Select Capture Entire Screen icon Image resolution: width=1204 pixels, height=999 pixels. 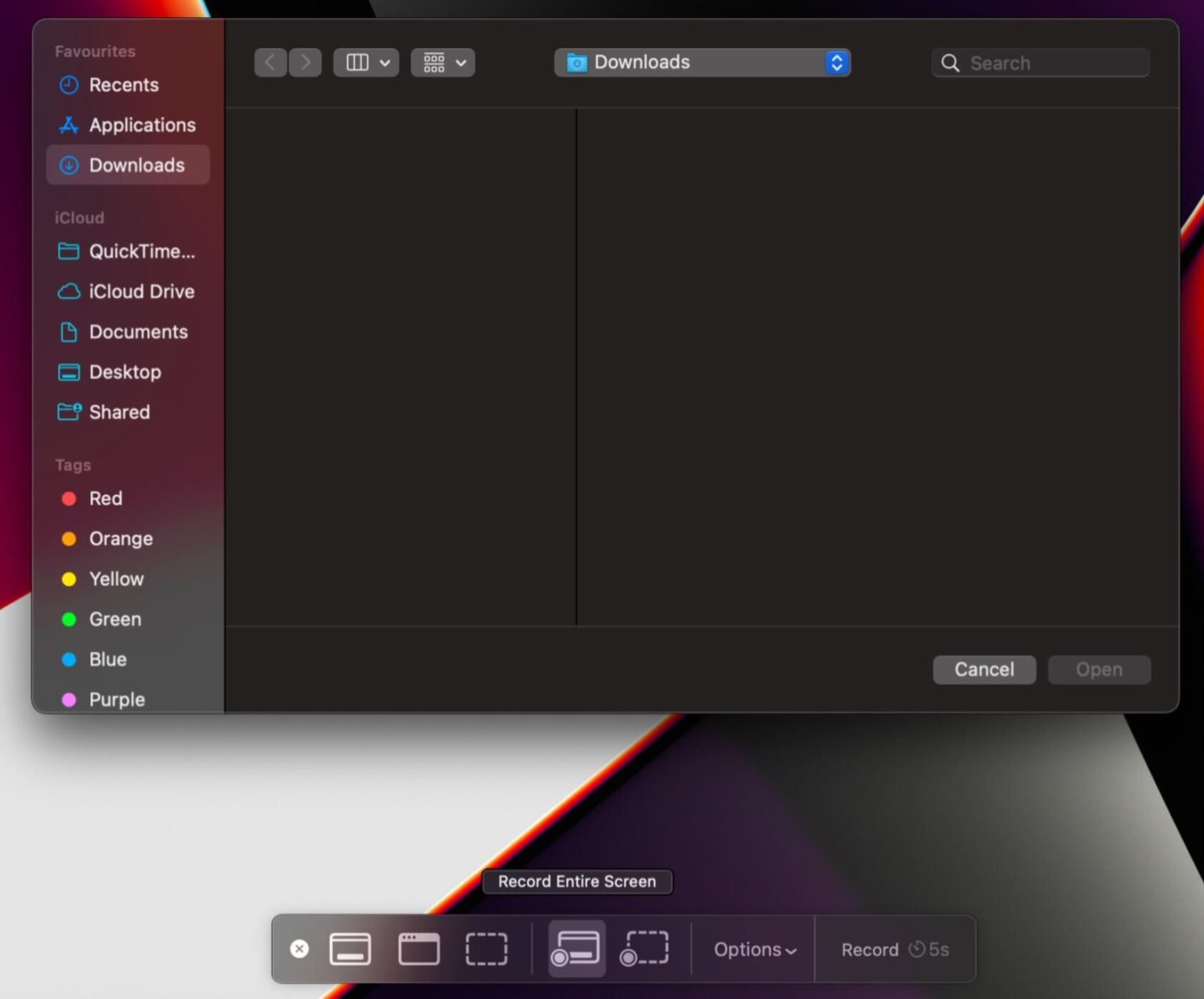pos(350,949)
